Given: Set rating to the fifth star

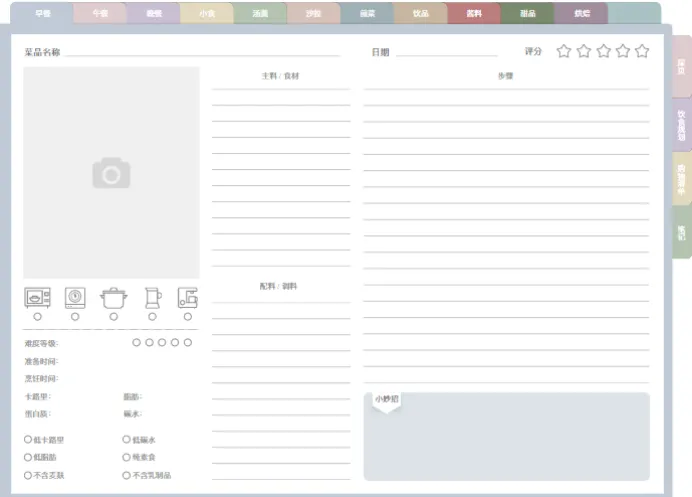Looking at the screenshot, I should [x=642, y=51].
